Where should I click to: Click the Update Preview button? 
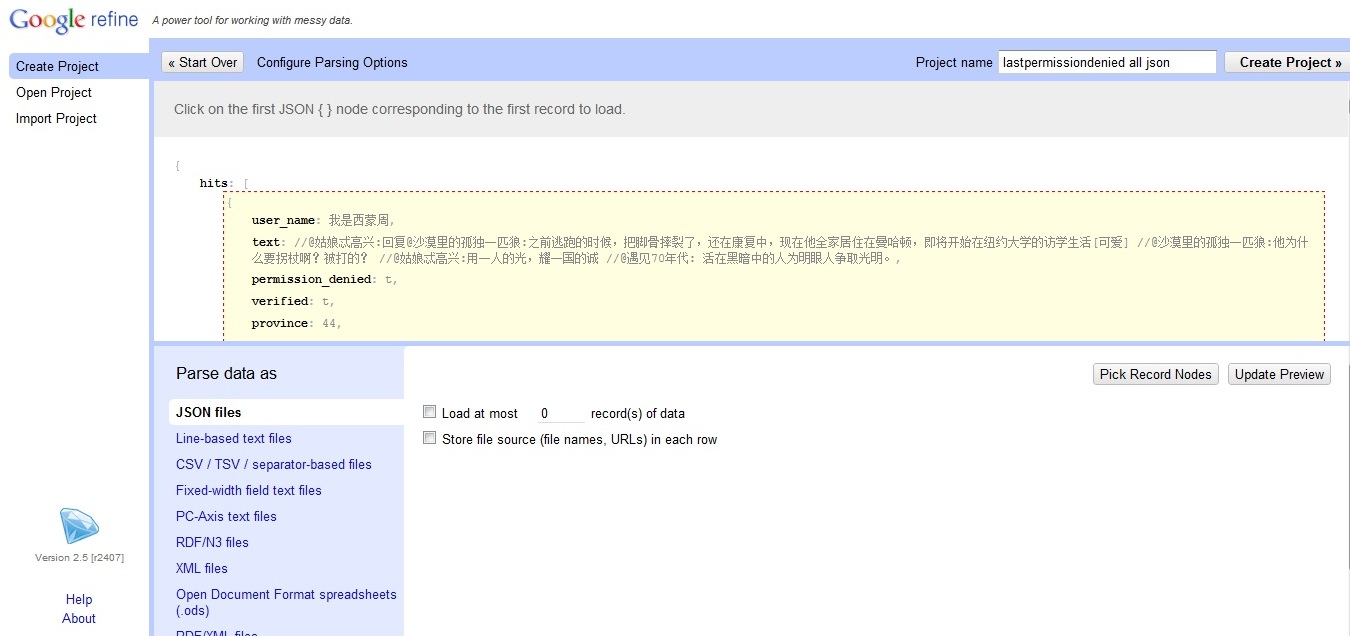tap(1279, 374)
